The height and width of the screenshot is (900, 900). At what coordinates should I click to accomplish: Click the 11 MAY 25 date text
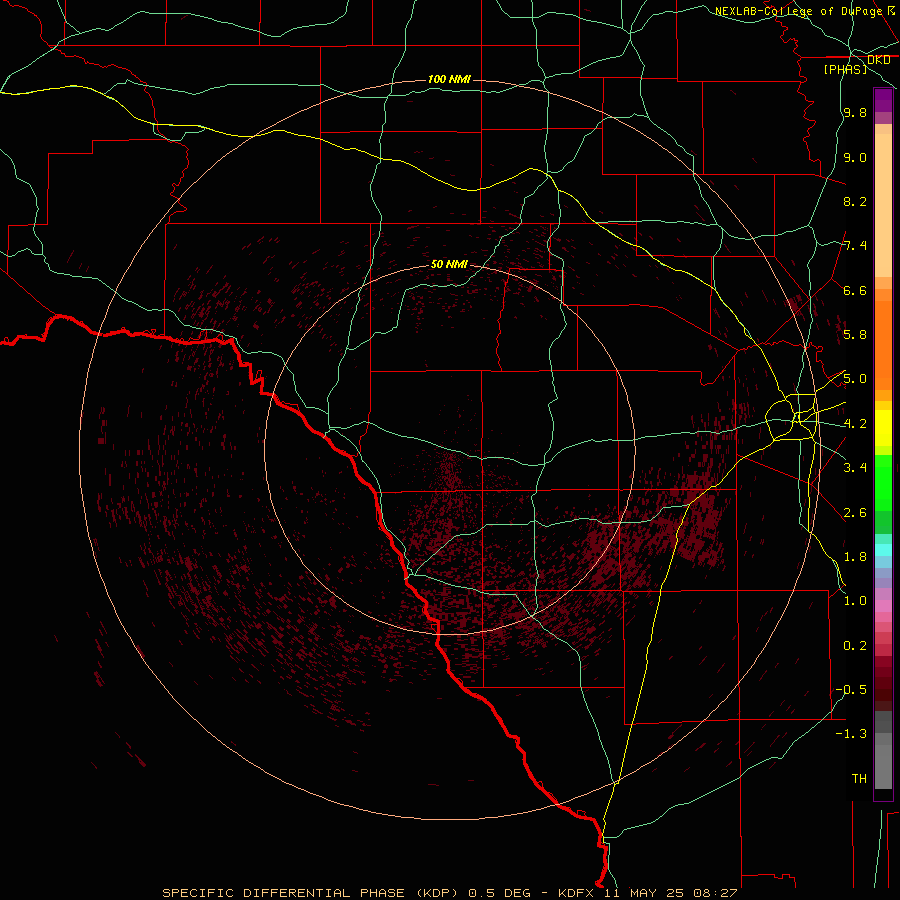coord(643,893)
